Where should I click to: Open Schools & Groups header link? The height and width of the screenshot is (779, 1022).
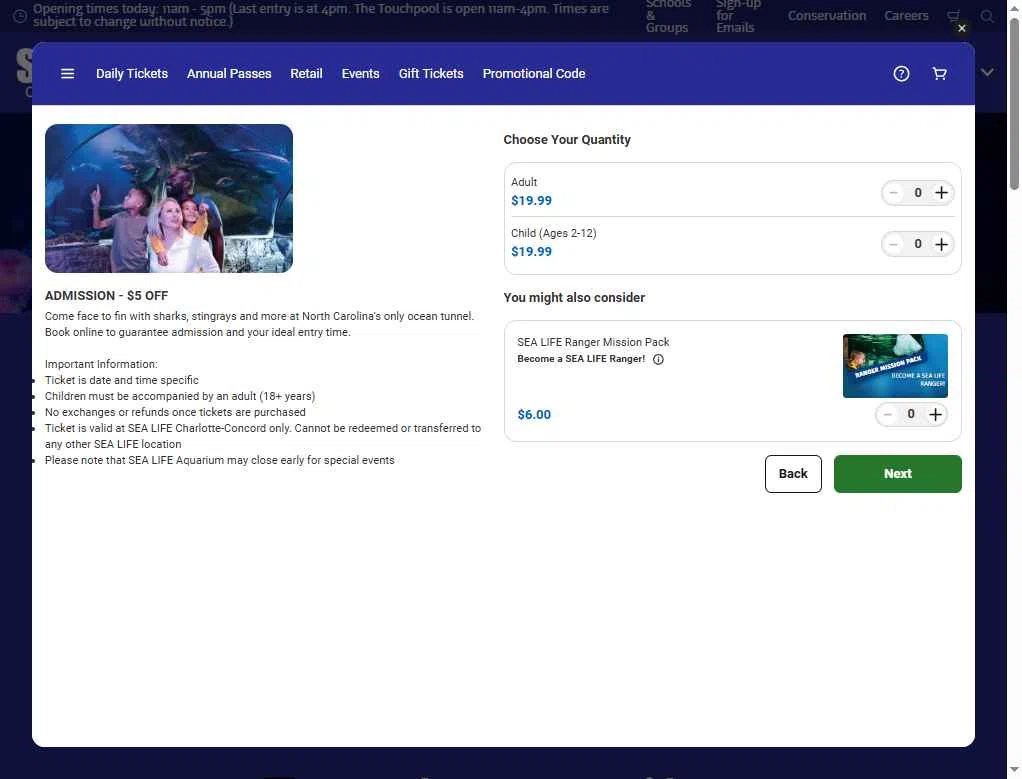667,16
